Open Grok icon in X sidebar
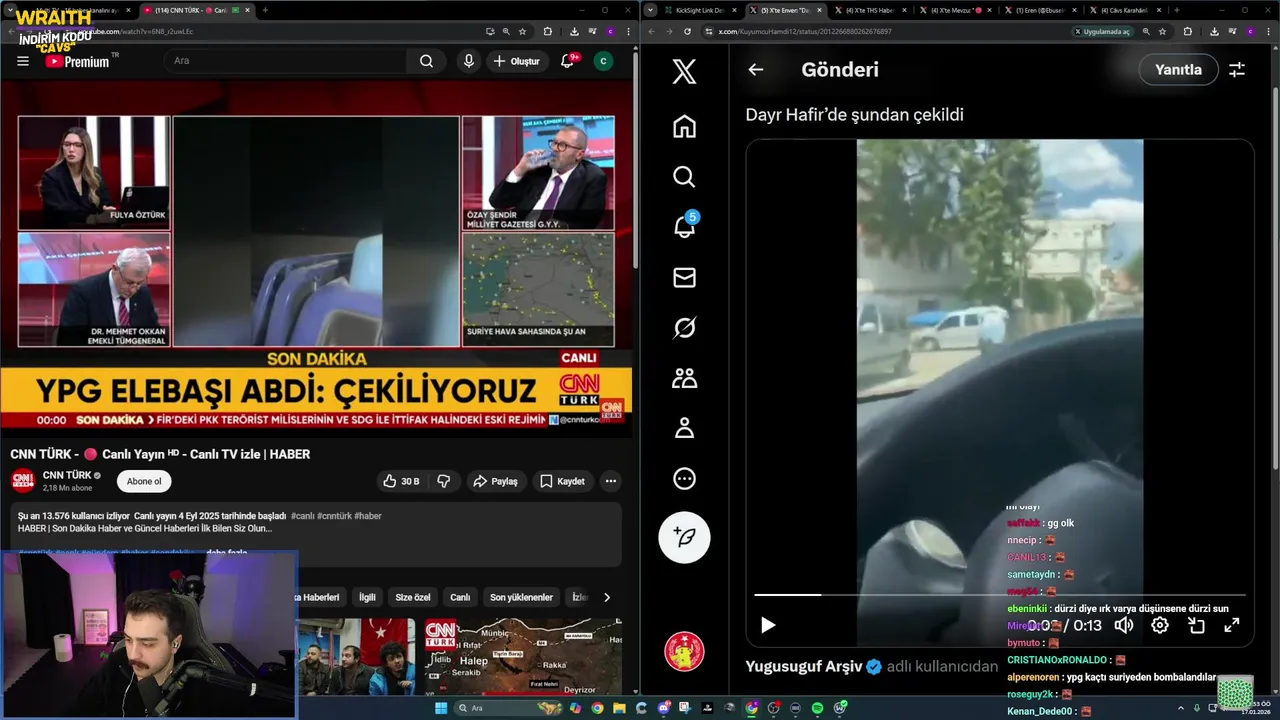This screenshot has width=1280, height=720. tap(684, 328)
